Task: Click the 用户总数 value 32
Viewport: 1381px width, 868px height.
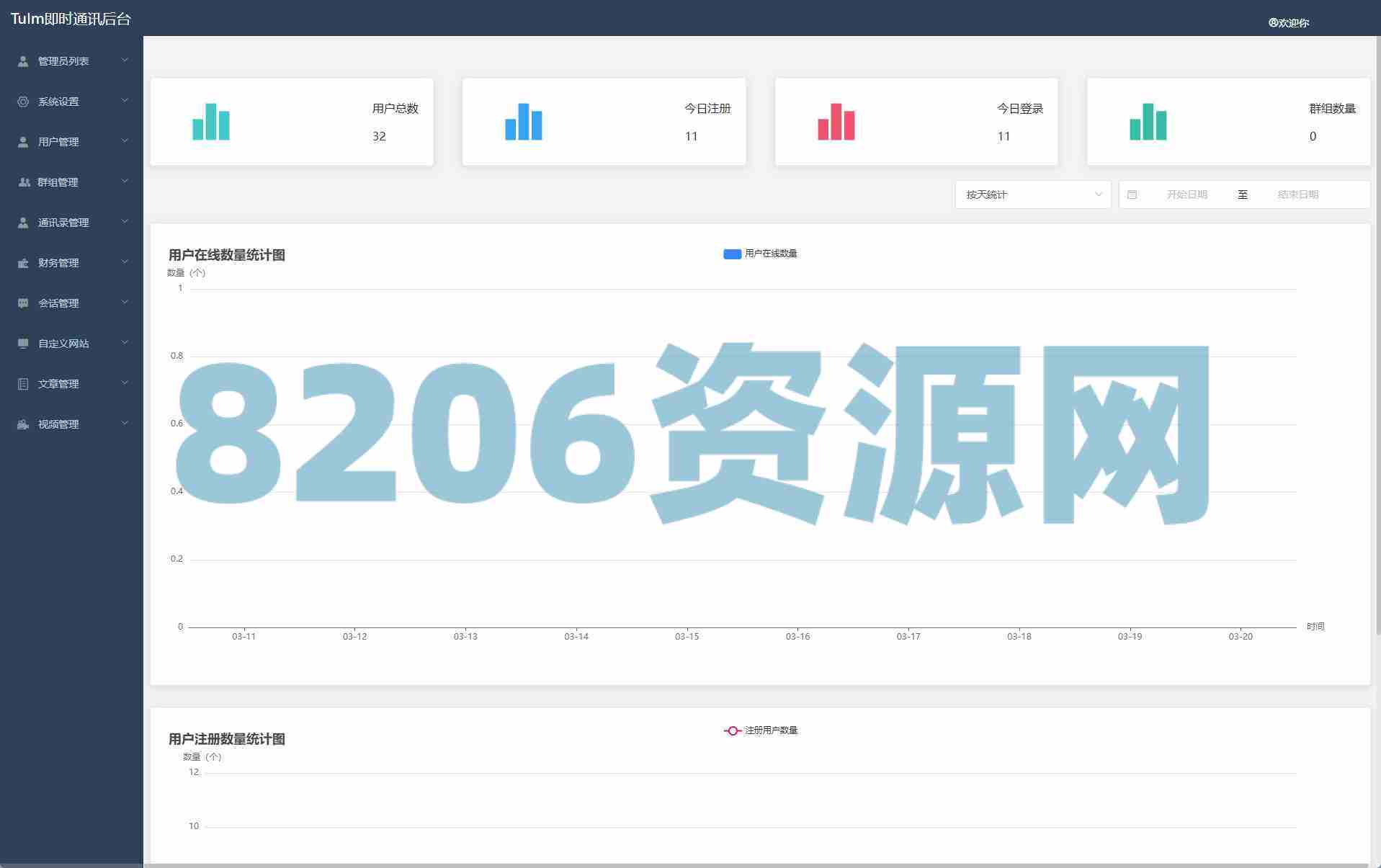Action: (379, 136)
